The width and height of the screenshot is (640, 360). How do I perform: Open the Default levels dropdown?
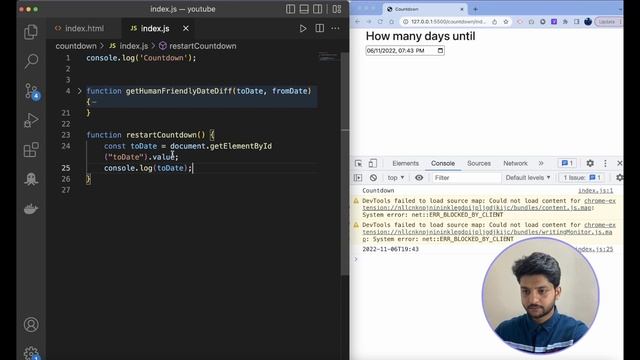[528, 178]
